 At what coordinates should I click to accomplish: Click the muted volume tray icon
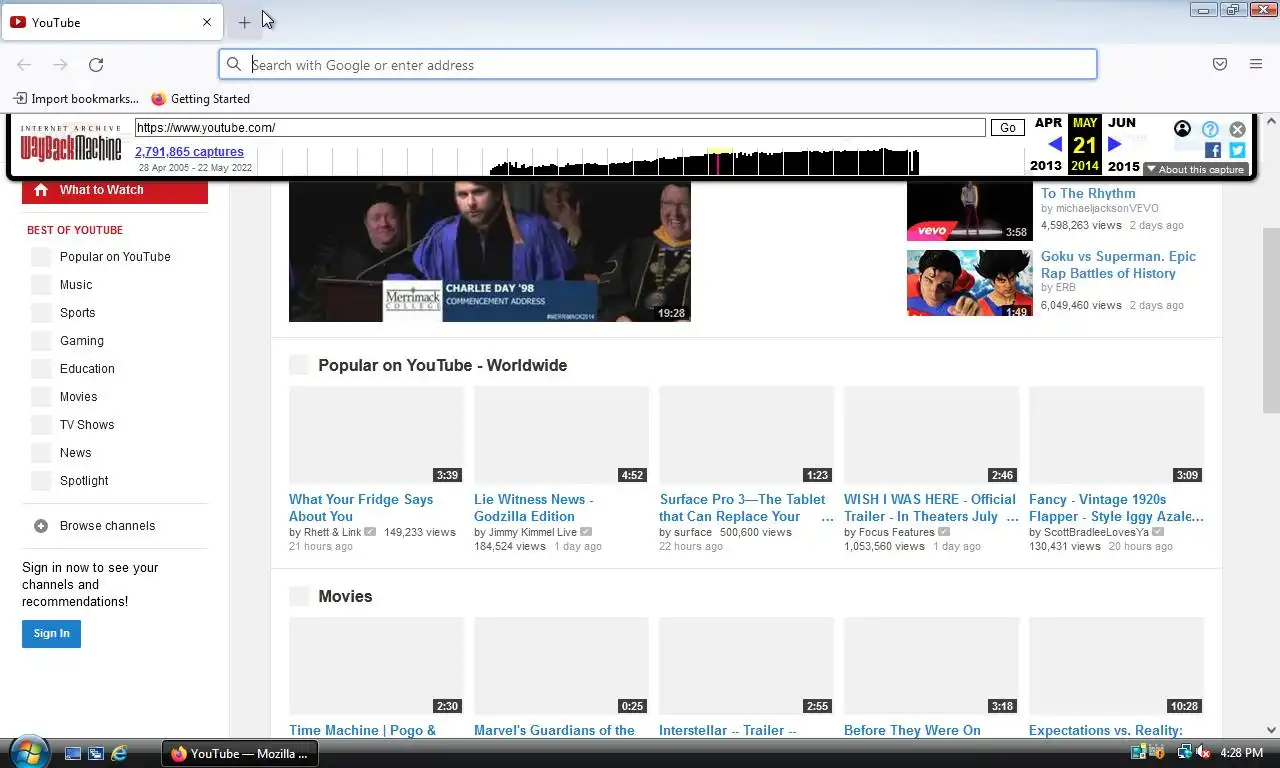click(x=1203, y=753)
